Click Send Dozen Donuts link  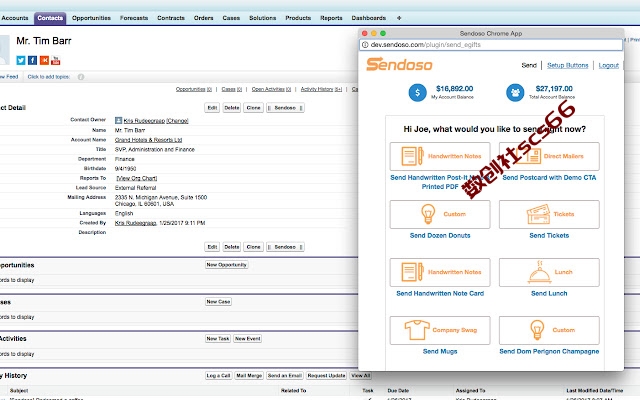pyautogui.click(x=440, y=236)
